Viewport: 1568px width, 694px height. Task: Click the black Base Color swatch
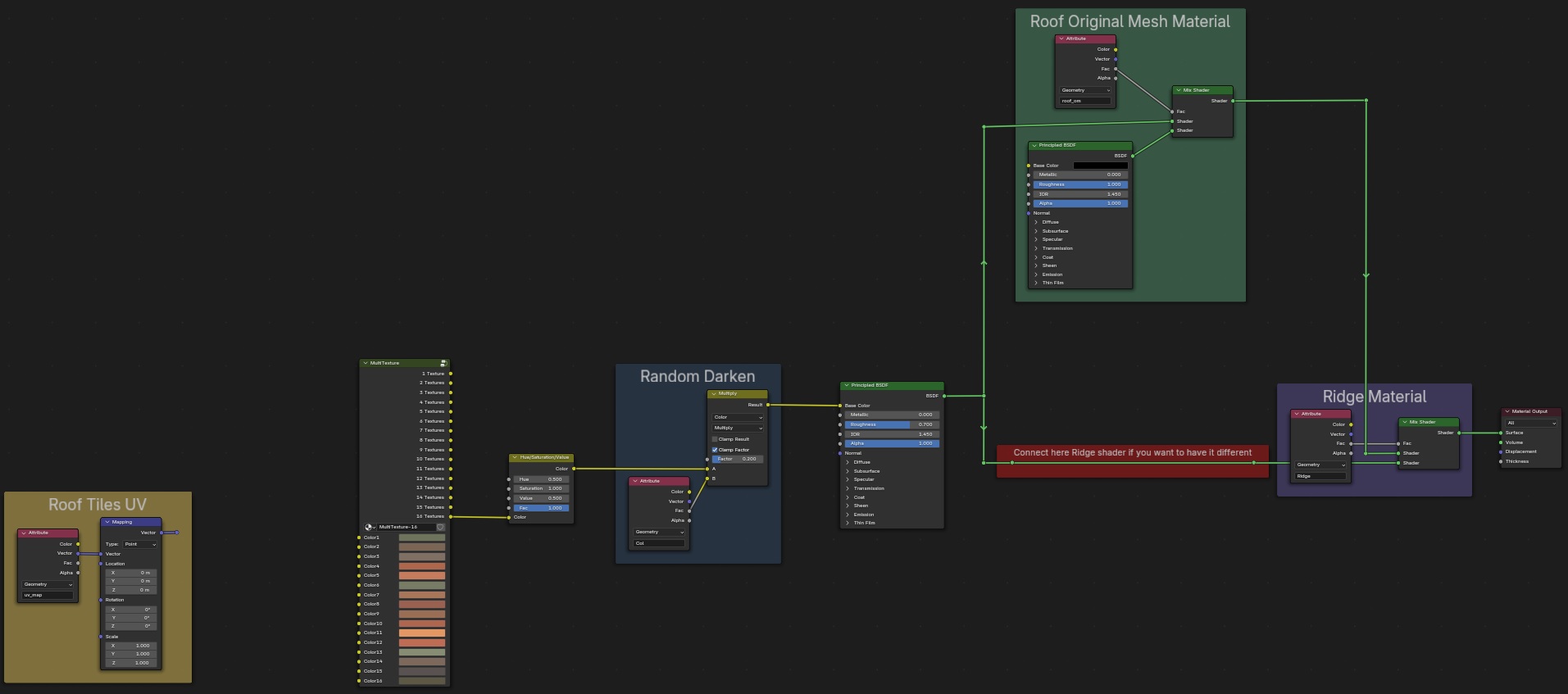coord(1101,166)
